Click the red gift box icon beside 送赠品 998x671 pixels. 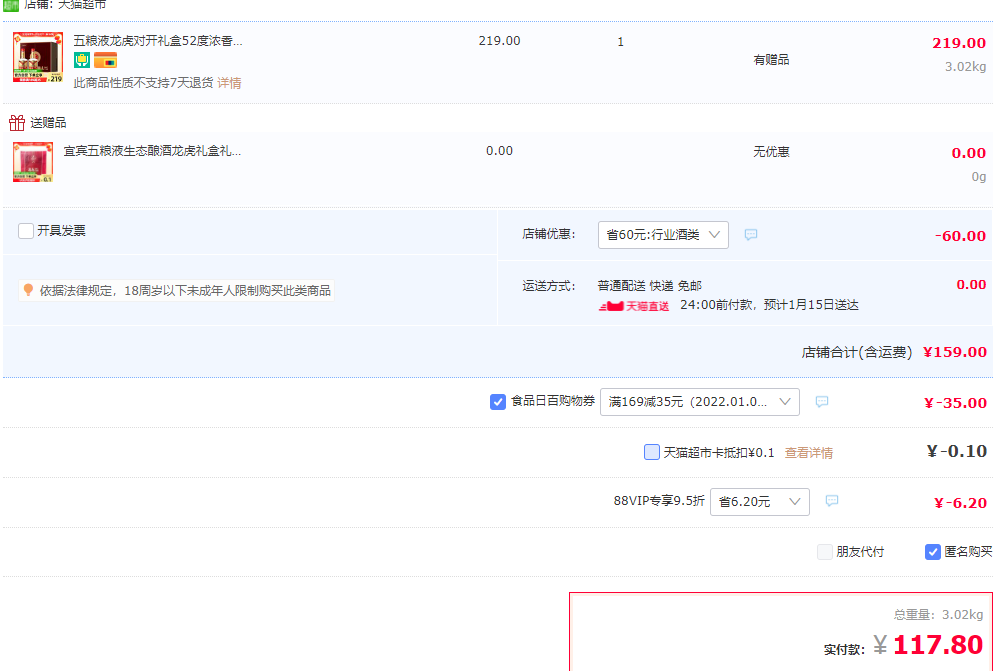click(x=17, y=122)
